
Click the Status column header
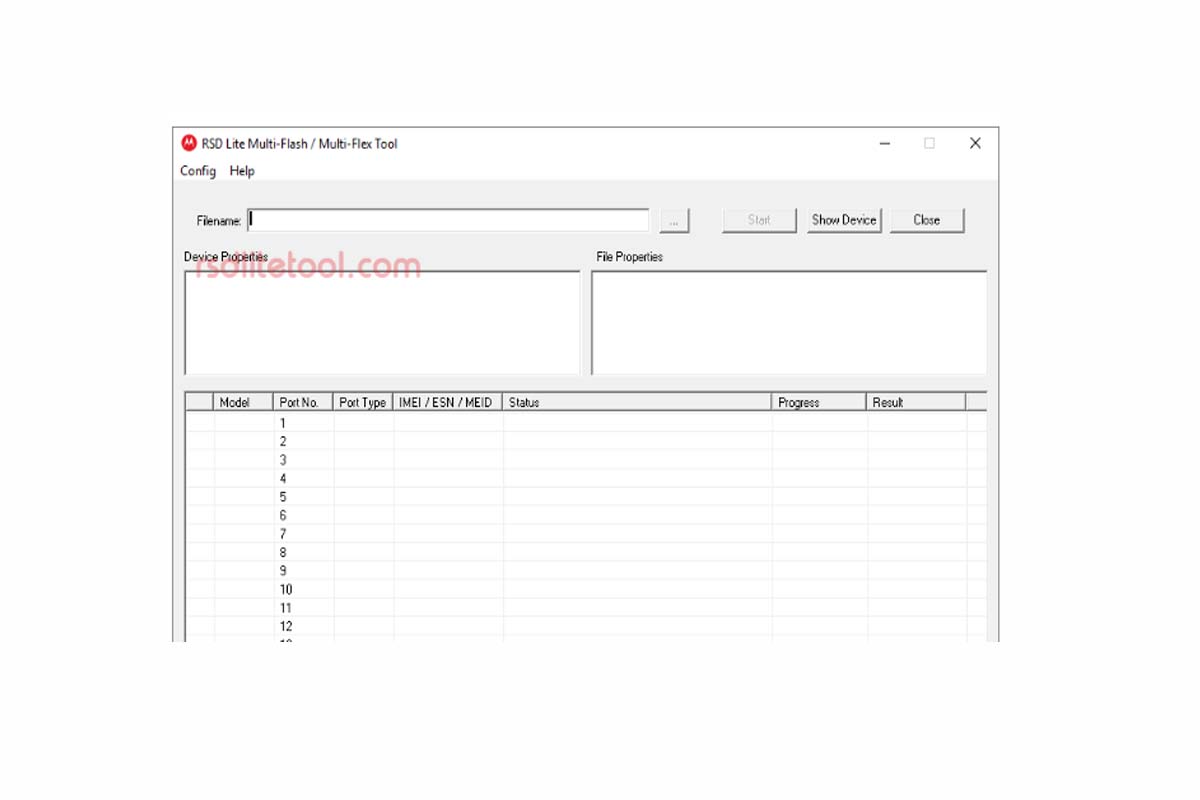click(637, 402)
